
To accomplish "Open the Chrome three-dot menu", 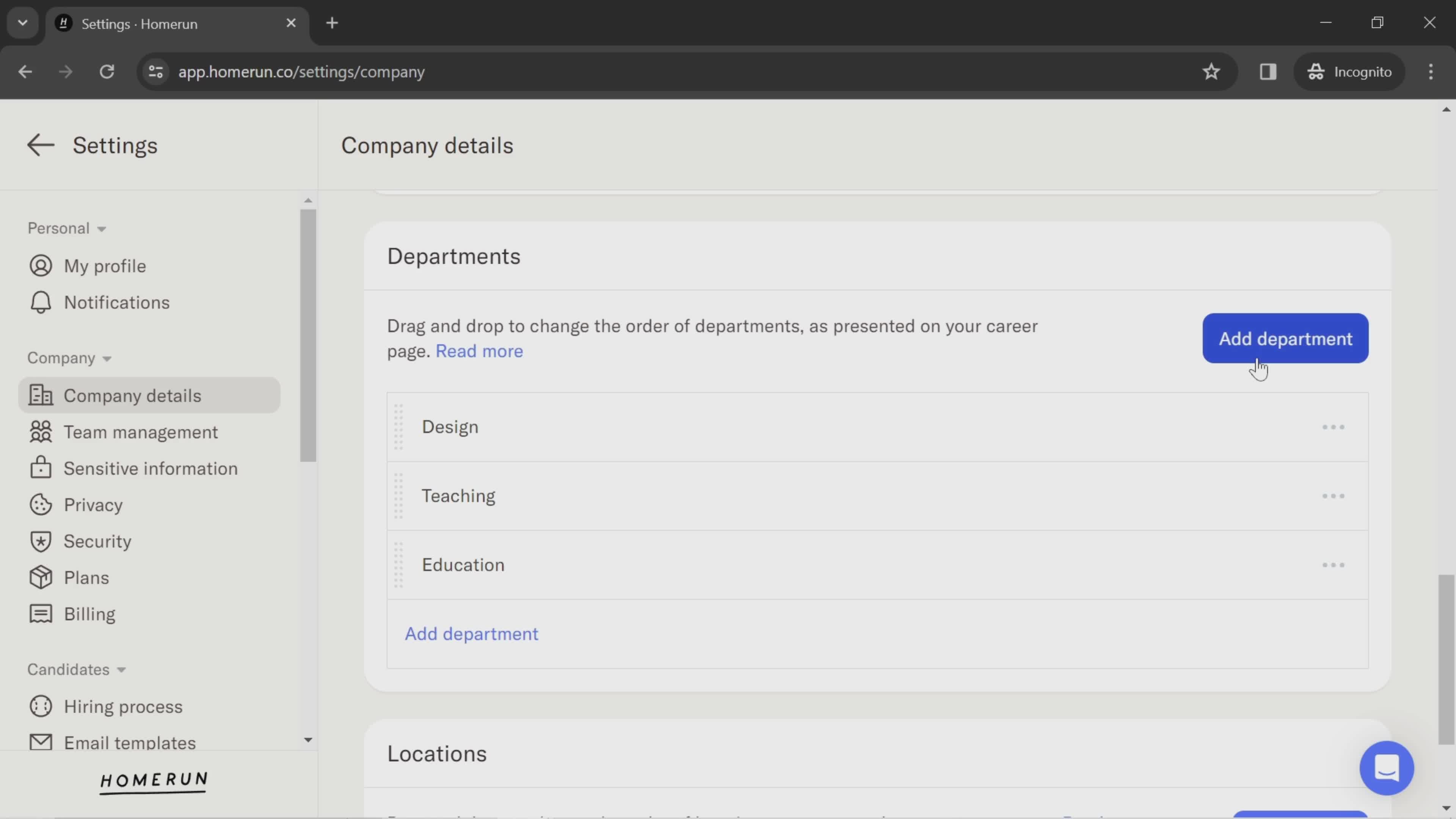I will pos(1431,72).
